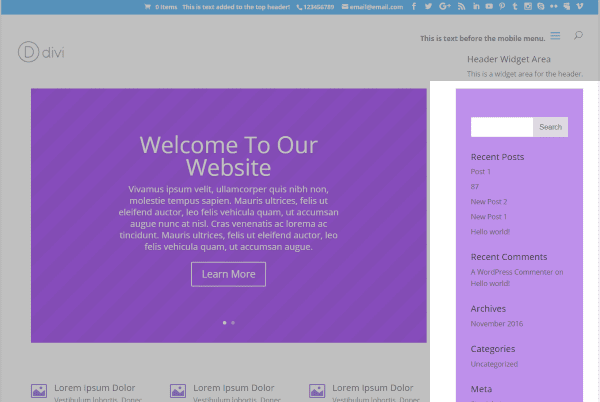This screenshot has width=600, height=402.
Task: Click 'This is a widget area for the header.'
Action: coord(525,74)
